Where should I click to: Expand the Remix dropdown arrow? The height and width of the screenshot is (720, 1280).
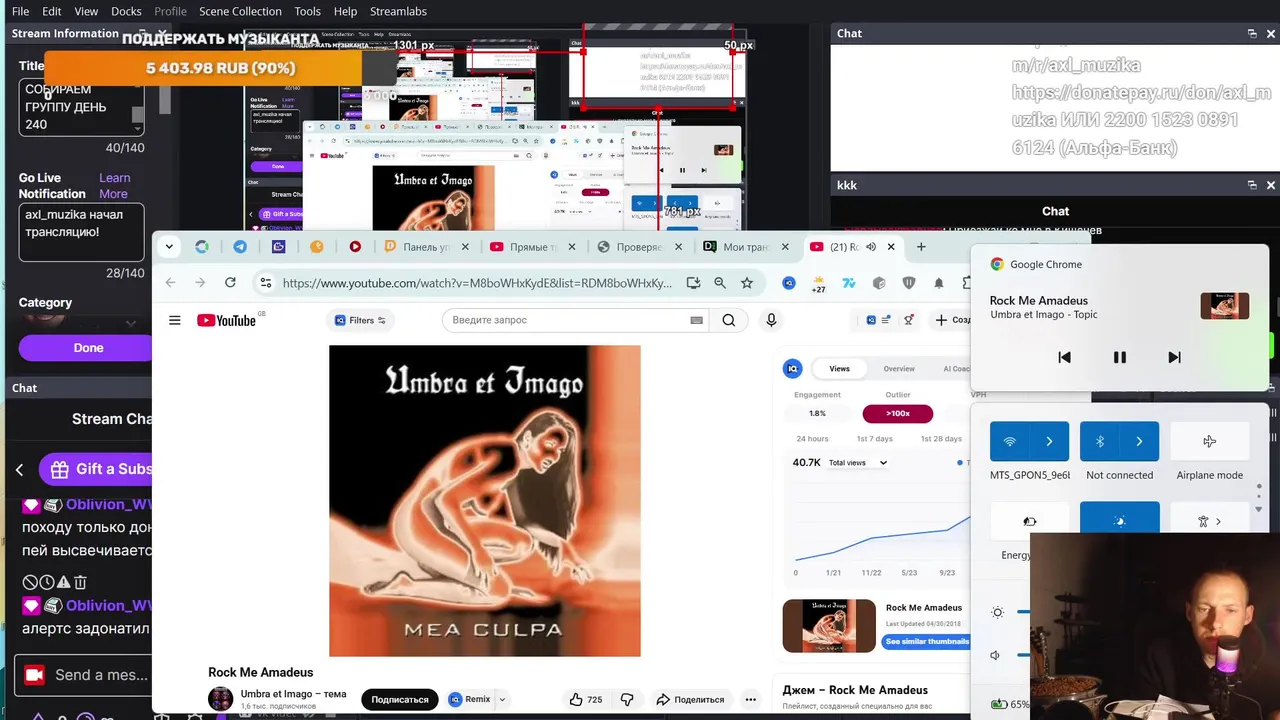pos(502,699)
